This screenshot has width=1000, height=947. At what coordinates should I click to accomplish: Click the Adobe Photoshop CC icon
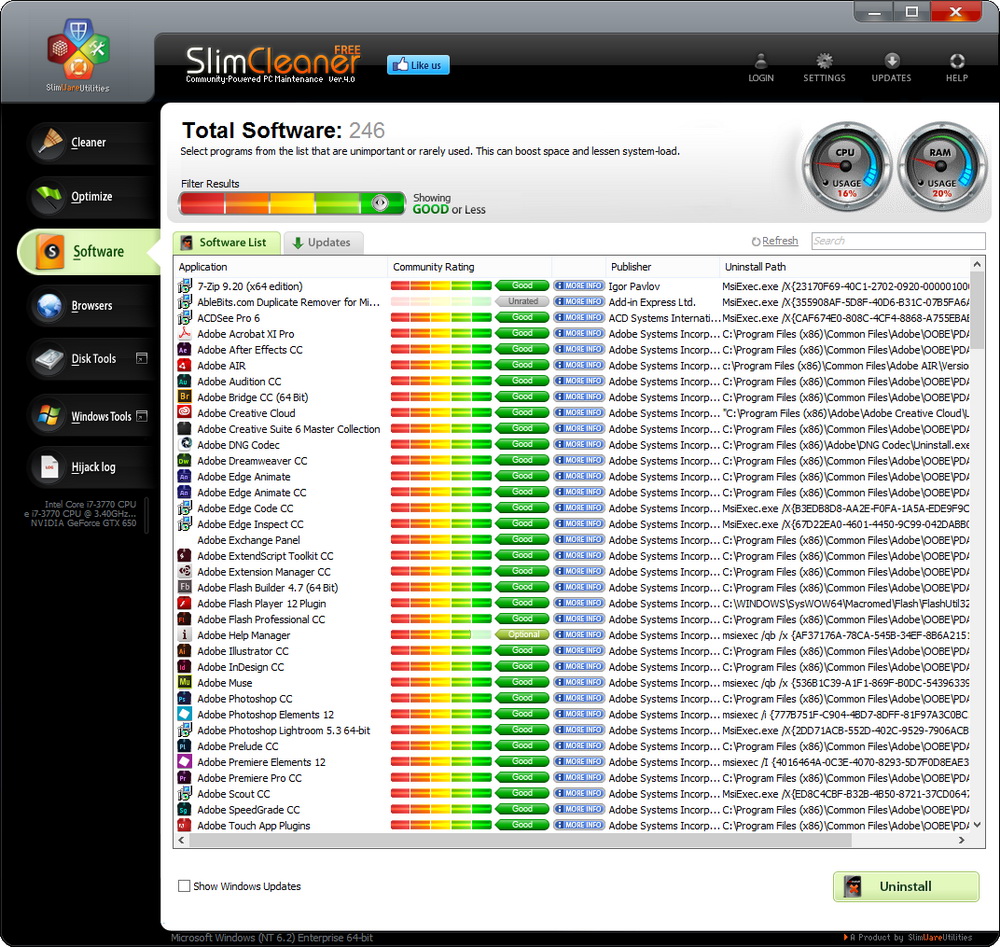184,698
